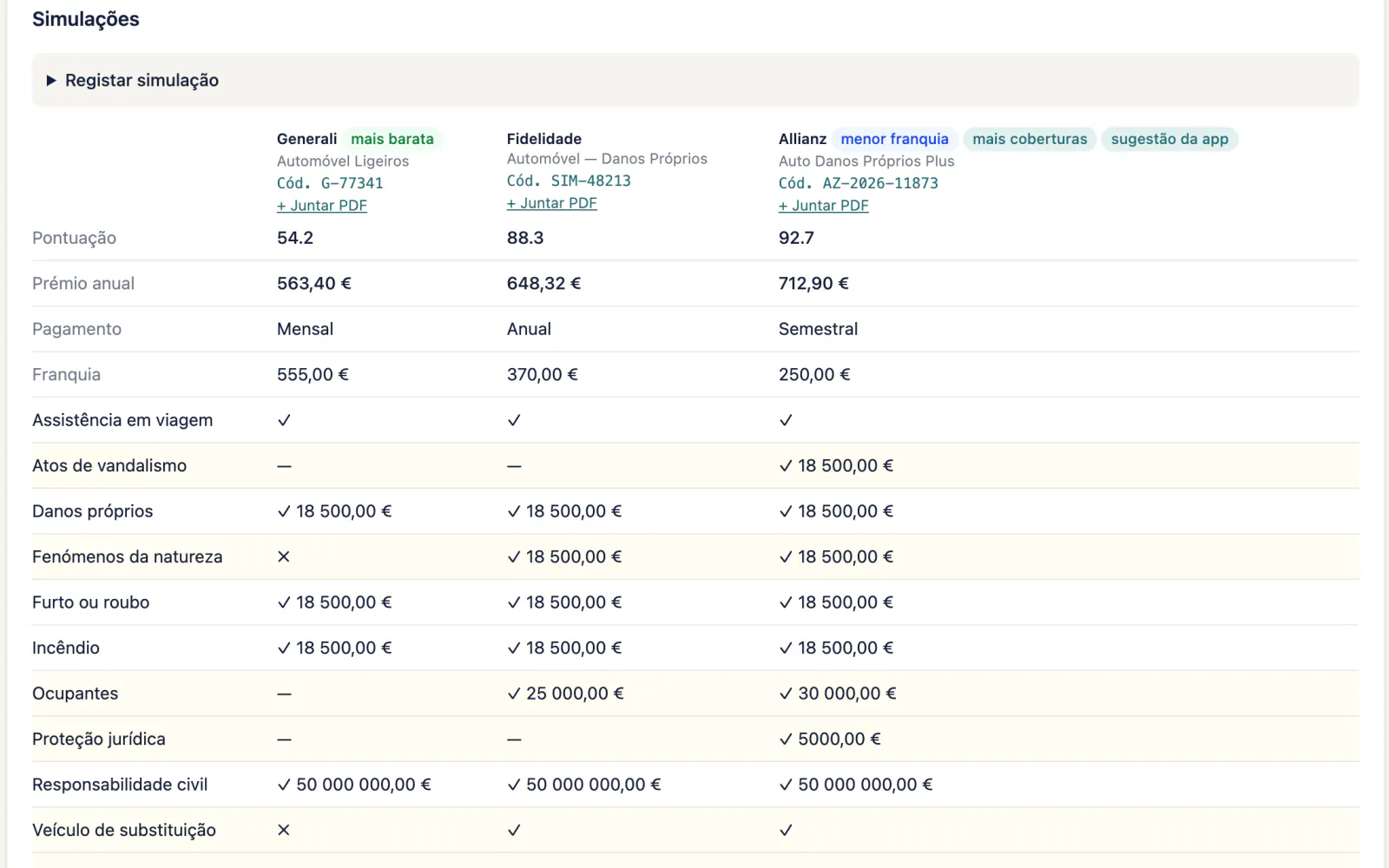This screenshot has width=1389, height=868.
Task: Click Generali's Veículo de substituição X mark
Action: pyautogui.click(x=284, y=830)
